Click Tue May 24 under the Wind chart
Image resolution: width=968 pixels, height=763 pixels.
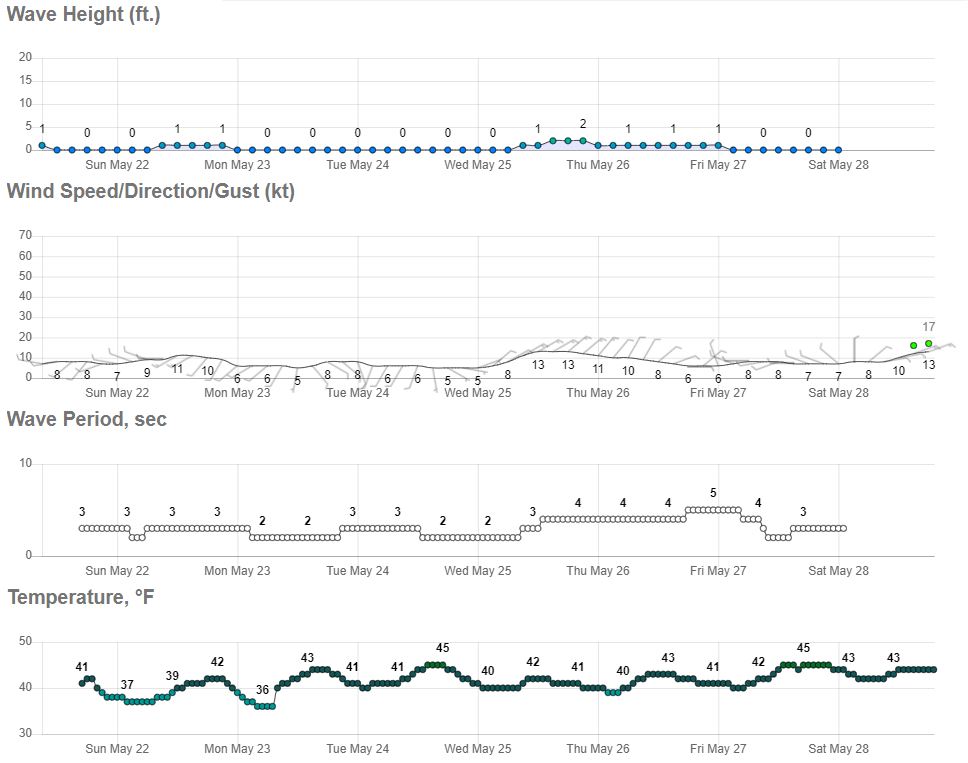(357, 393)
